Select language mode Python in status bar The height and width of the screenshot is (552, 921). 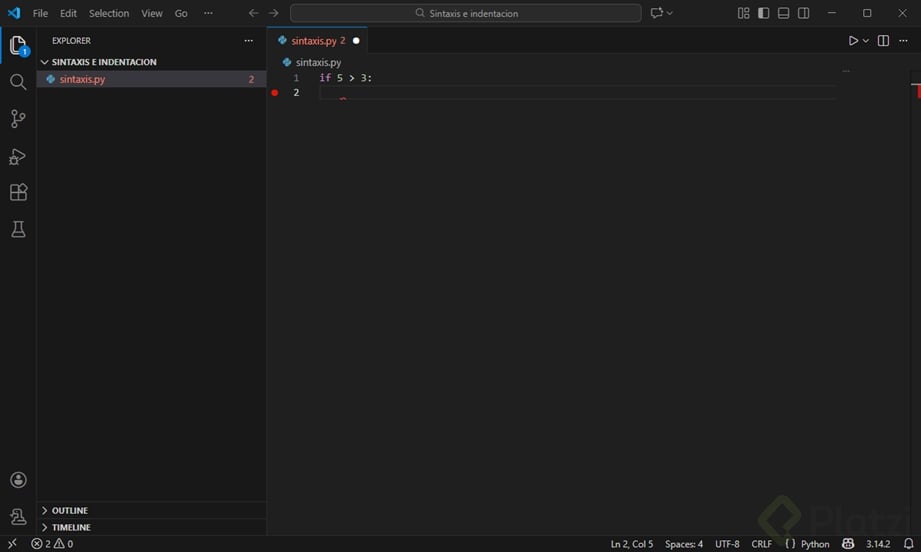[815, 544]
